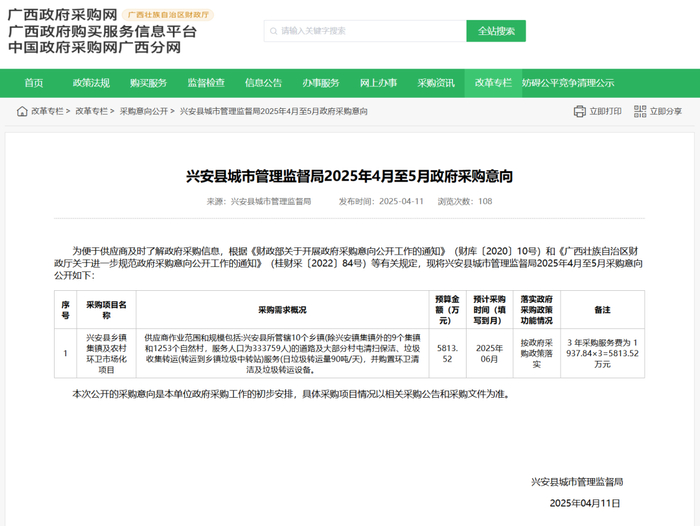Click the closing note starting 本次公开的采购意向
Viewport: 700px width, 526px height.
point(291,394)
